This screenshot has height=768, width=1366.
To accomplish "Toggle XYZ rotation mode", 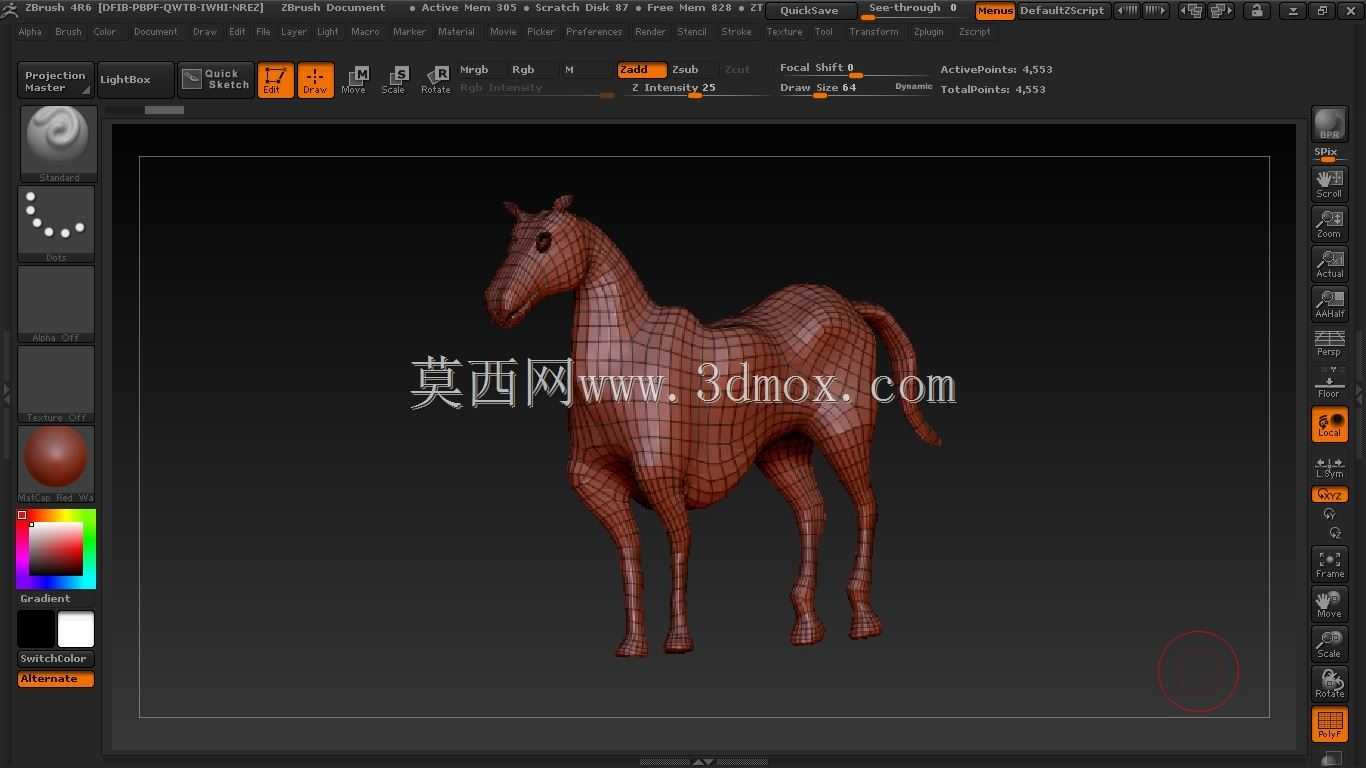I will [1329, 494].
